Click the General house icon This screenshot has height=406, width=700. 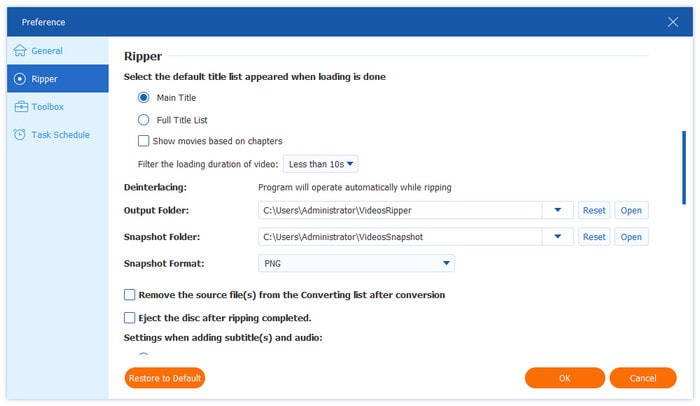tap(20, 51)
